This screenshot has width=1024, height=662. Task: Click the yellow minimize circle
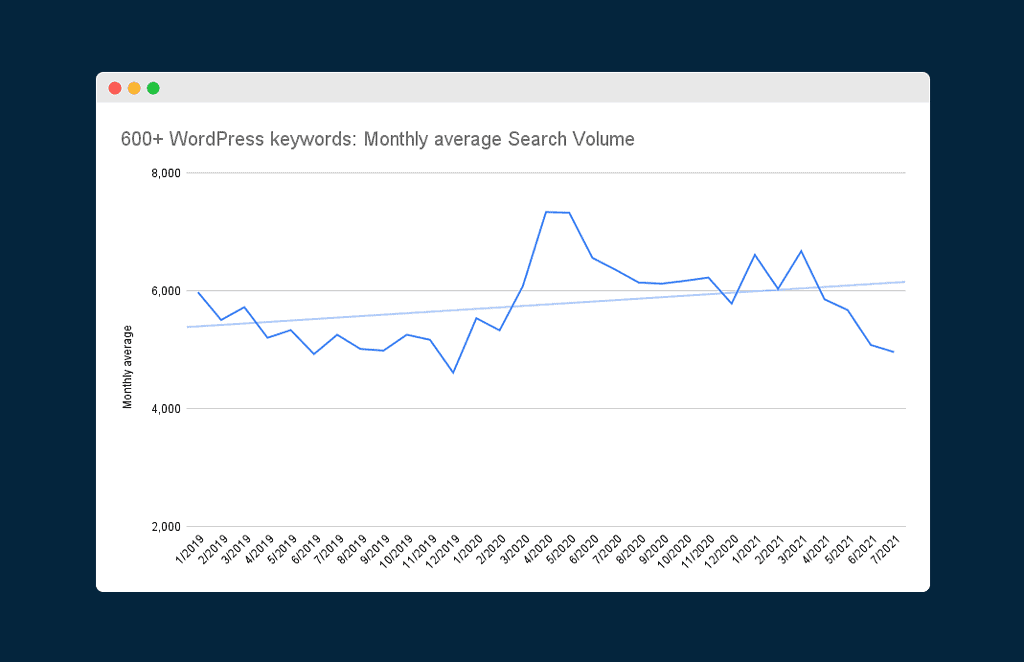point(133,87)
